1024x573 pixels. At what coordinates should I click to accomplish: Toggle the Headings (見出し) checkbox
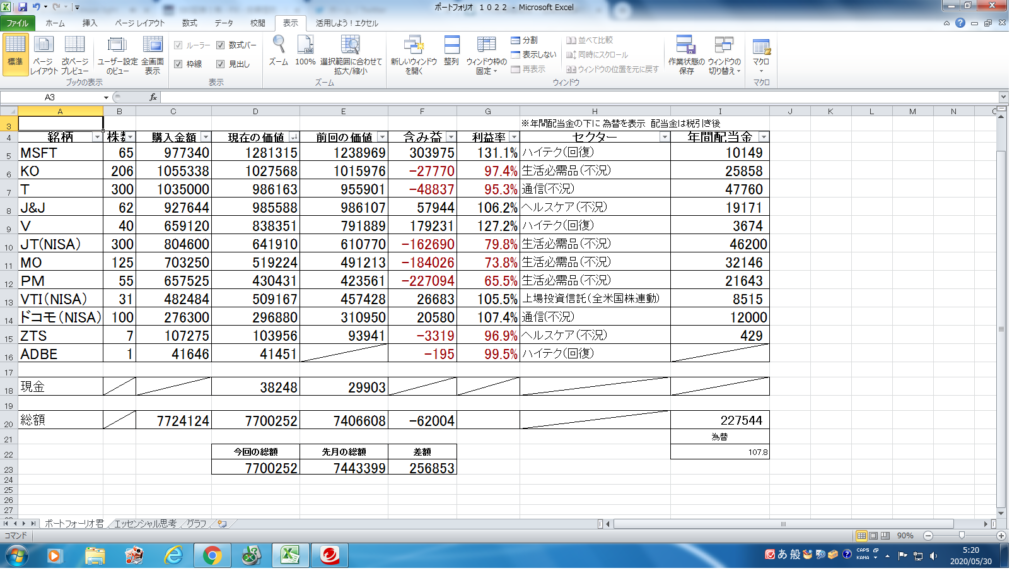(221, 64)
